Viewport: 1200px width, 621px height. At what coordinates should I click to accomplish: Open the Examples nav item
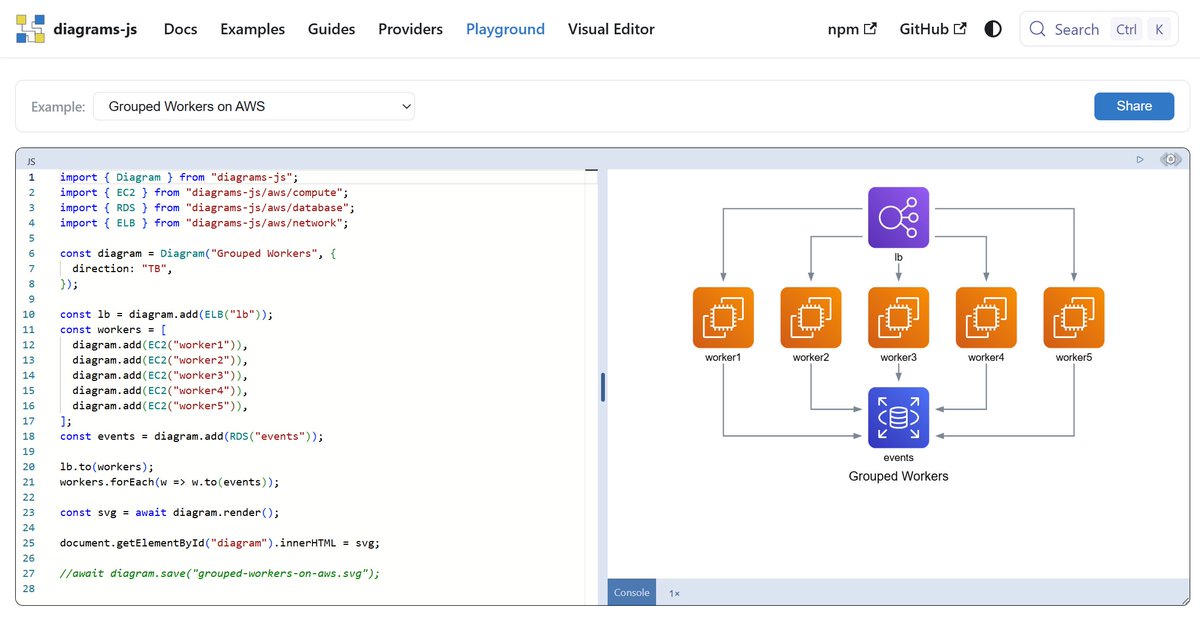pos(252,29)
